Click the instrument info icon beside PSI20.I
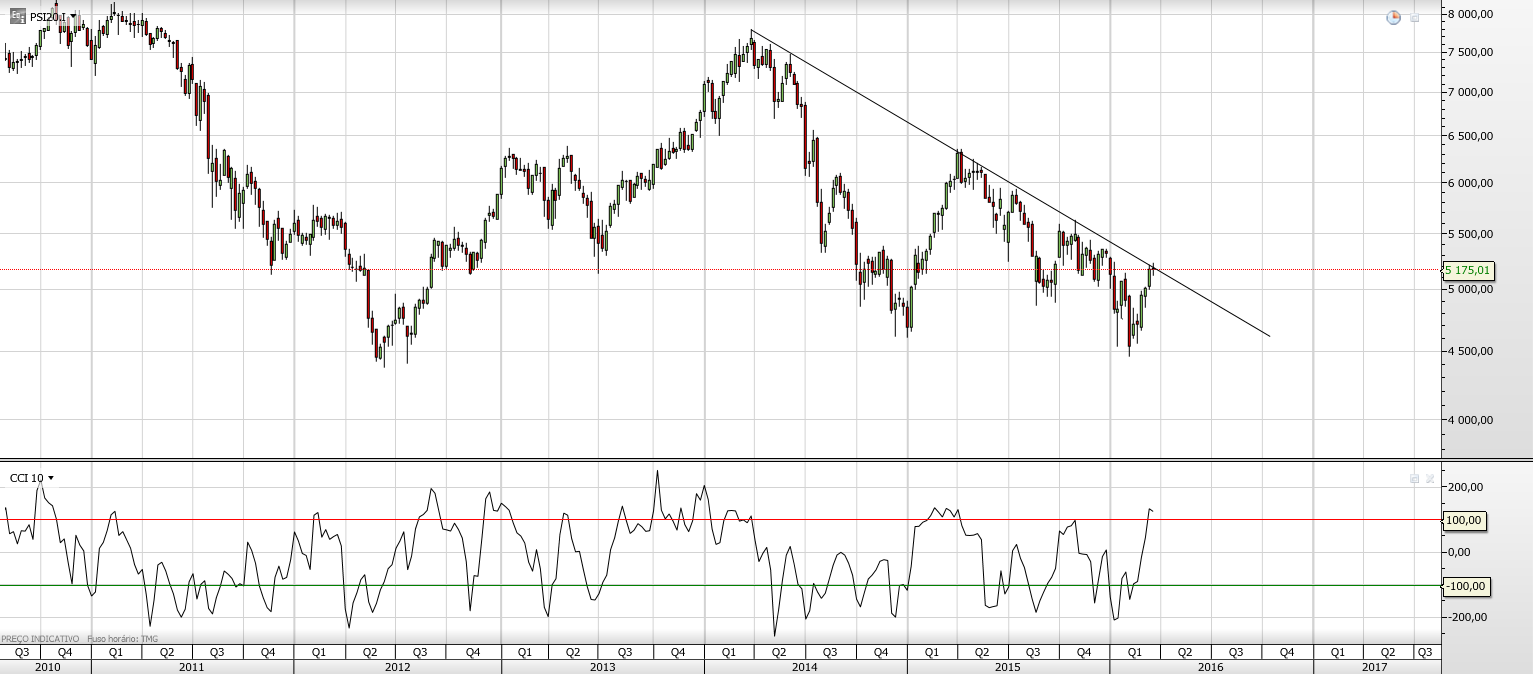The image size is (1533, 674). pyautogui.click(x=18, y=16)
